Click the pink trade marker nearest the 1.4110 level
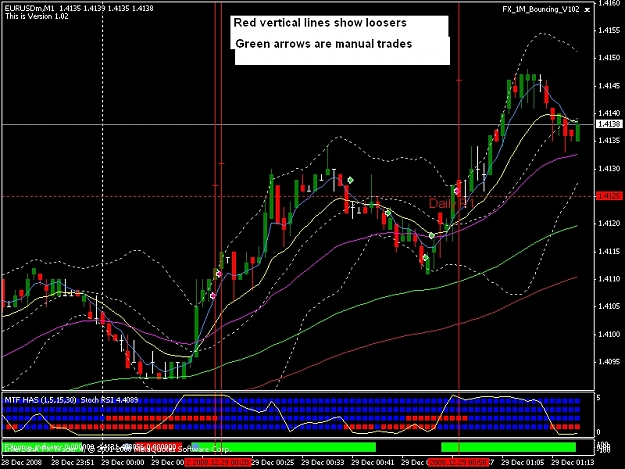The width and height of the screenshot is (625, 469). 218,274
